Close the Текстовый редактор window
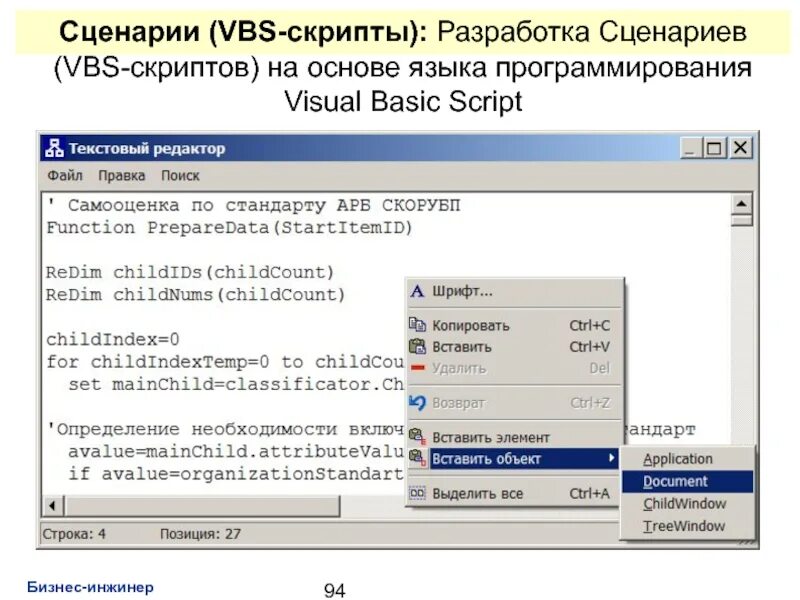The width and height of the screenshot is (800, 600). pos(740,148)
